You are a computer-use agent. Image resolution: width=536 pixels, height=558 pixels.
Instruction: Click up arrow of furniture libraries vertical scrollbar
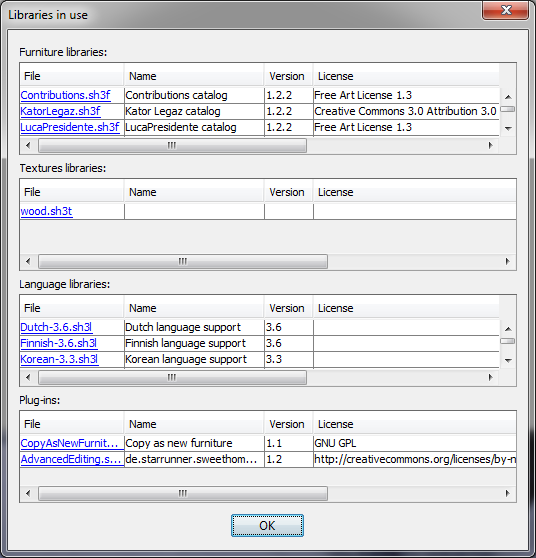click(x=508, y=97)
